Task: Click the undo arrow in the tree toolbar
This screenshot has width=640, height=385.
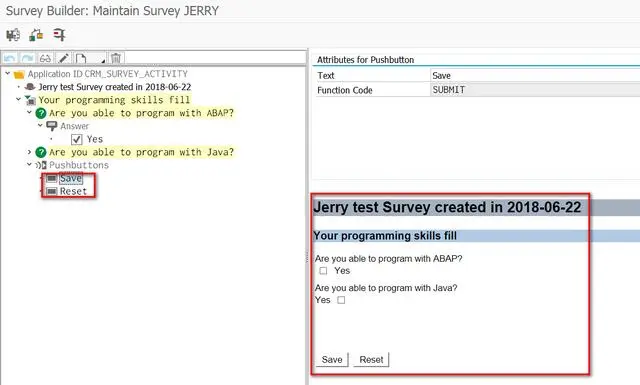Action: tap(9, 58)
